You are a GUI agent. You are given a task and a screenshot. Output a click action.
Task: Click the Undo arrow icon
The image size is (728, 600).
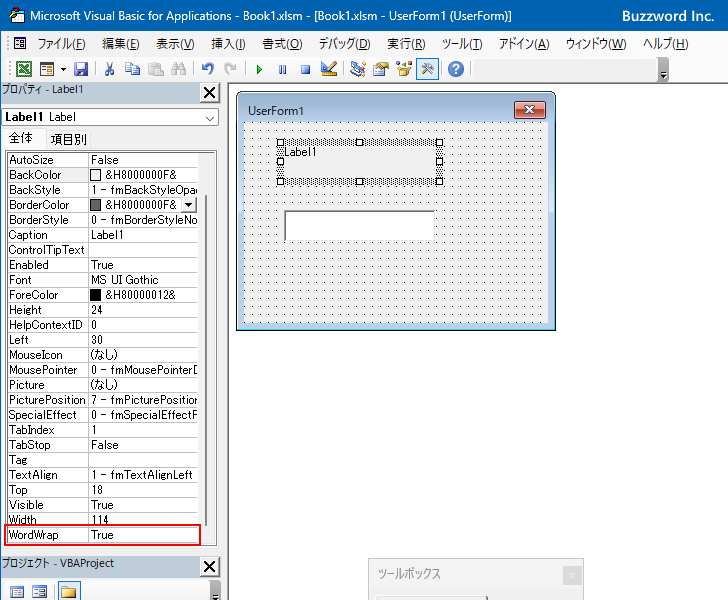point(208,69)
